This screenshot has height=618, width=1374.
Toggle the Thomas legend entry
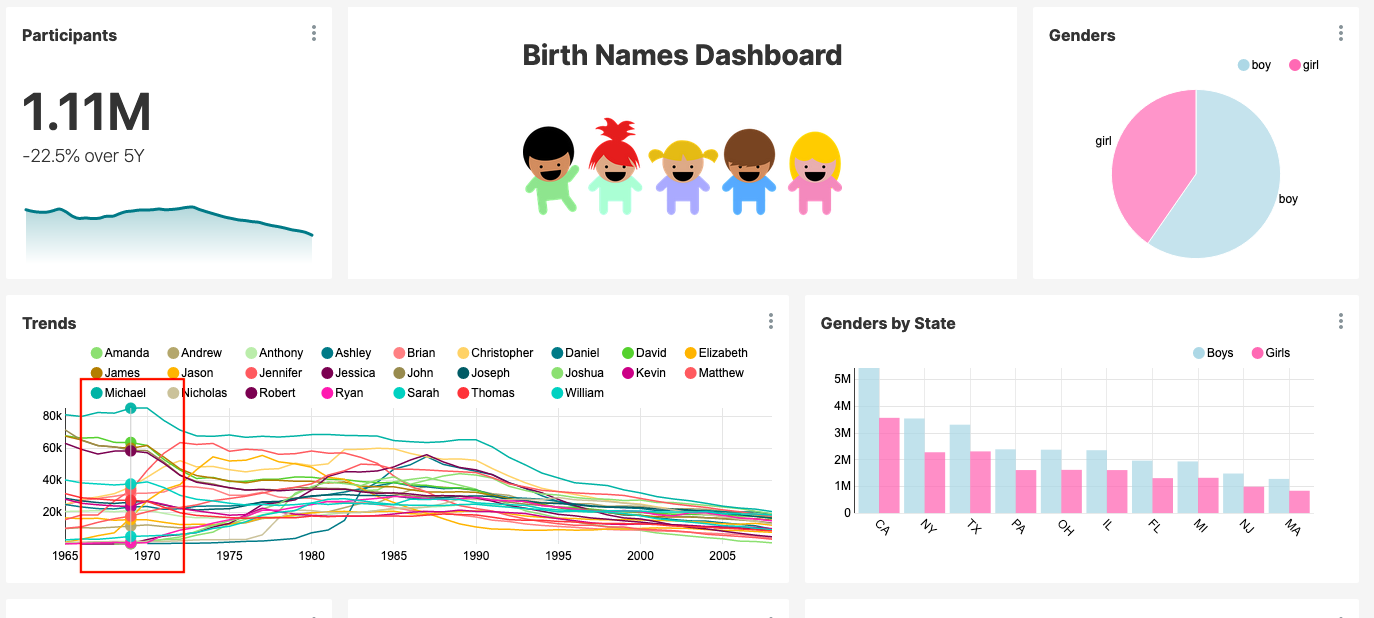point(486,393)
